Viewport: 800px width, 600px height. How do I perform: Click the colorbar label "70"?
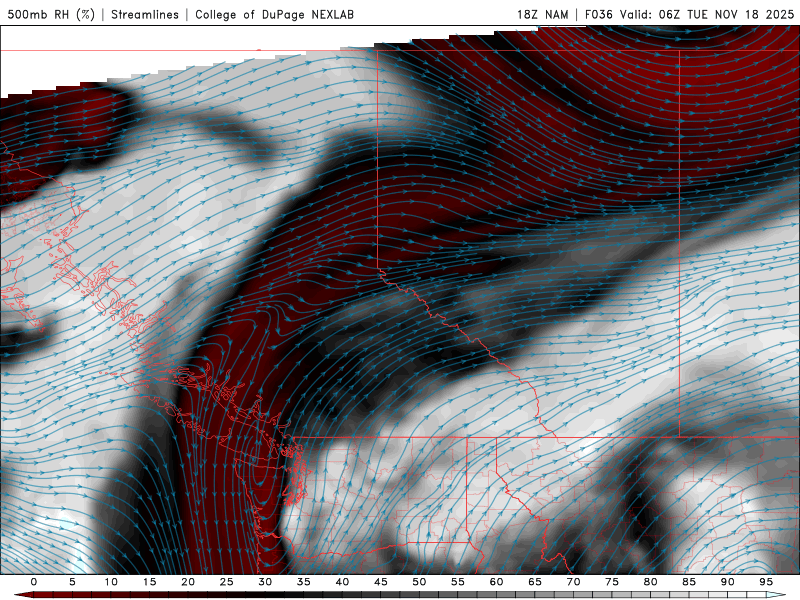tap(573, 582)
